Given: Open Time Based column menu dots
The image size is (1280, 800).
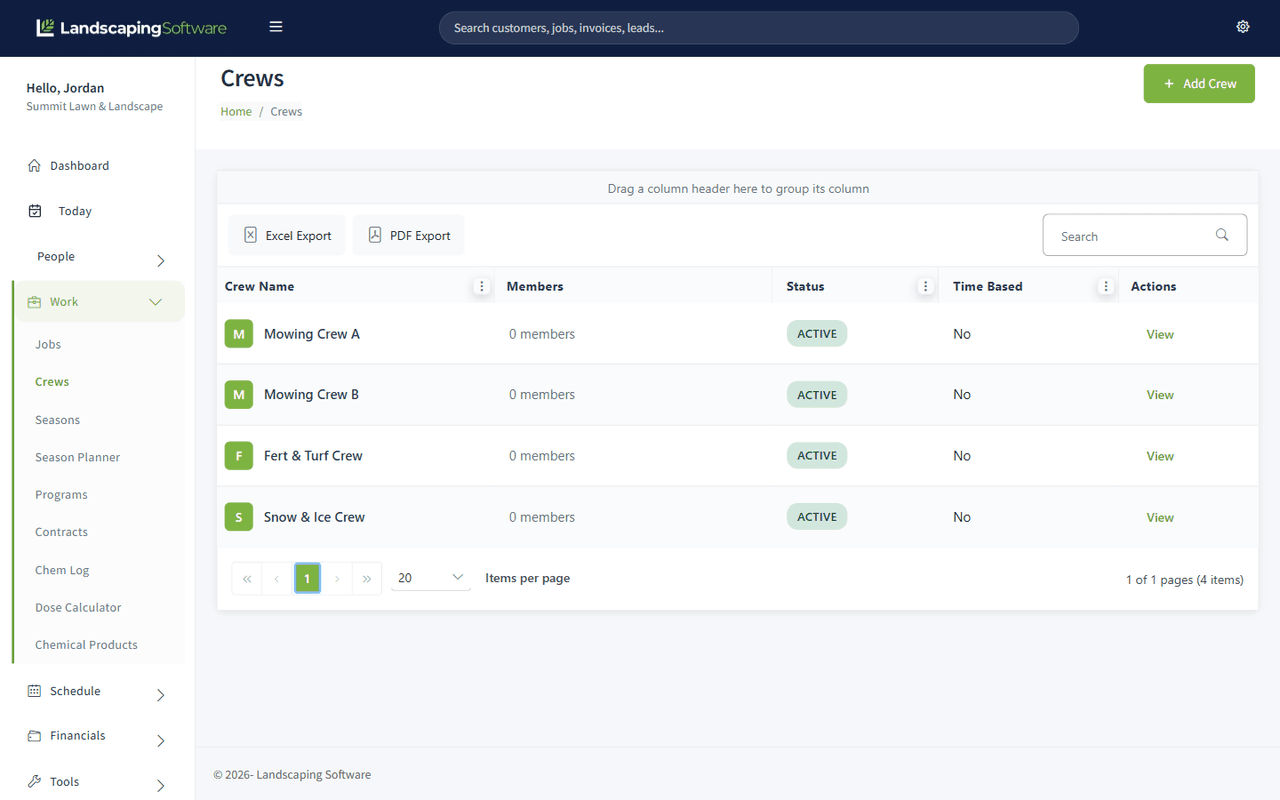Looking at the screenshot, I should pos(1106,287).
